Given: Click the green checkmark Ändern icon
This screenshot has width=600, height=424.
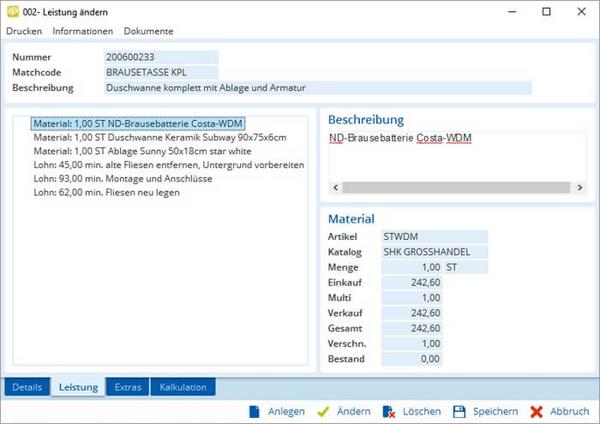Looking at the screenshot, I should (323, 411).
